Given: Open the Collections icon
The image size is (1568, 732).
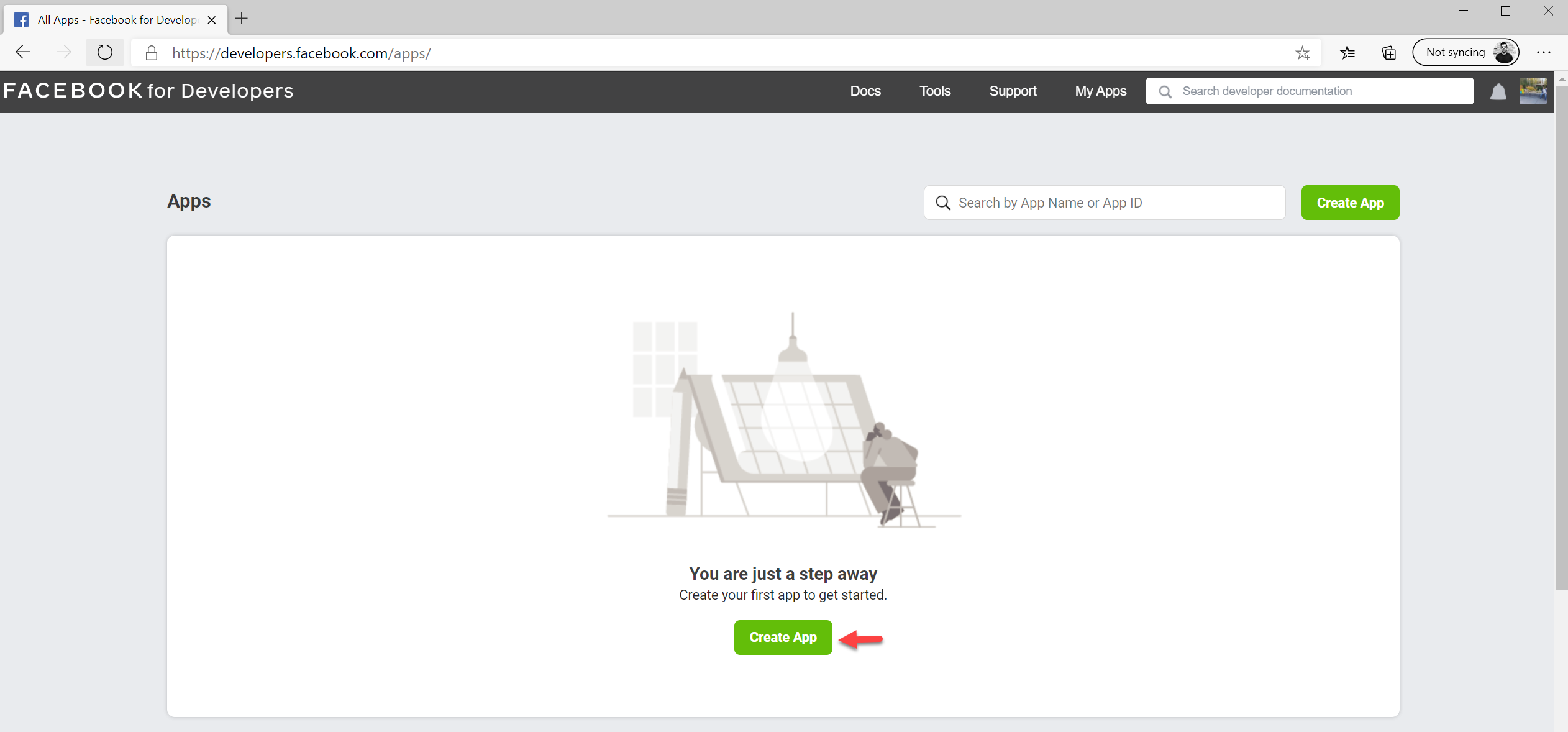Looking at the screenshot, I should click(x=1388, y=53).
